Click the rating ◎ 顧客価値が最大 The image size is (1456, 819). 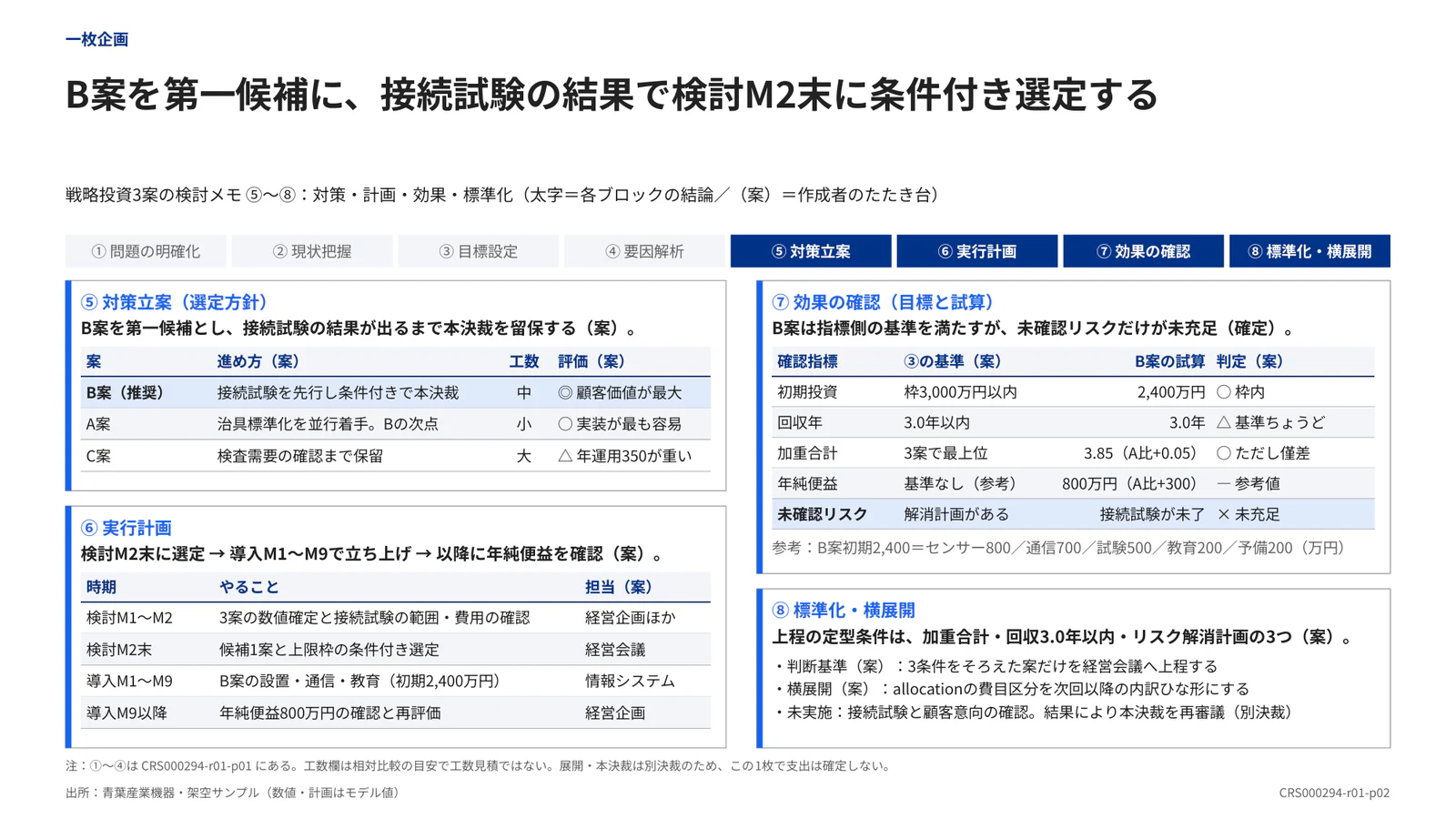[x=620, y=393]
